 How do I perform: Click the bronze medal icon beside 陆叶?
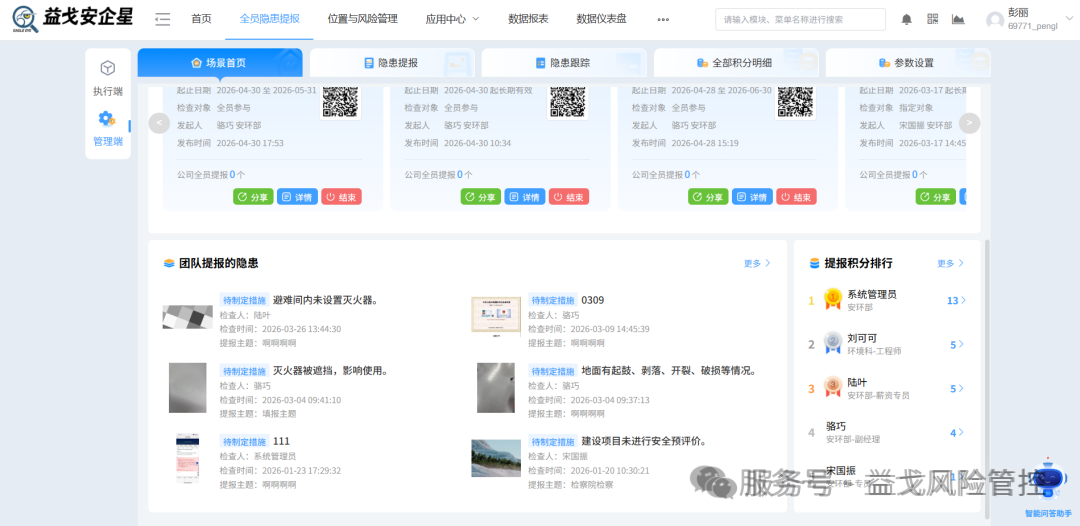click(833, 387)
